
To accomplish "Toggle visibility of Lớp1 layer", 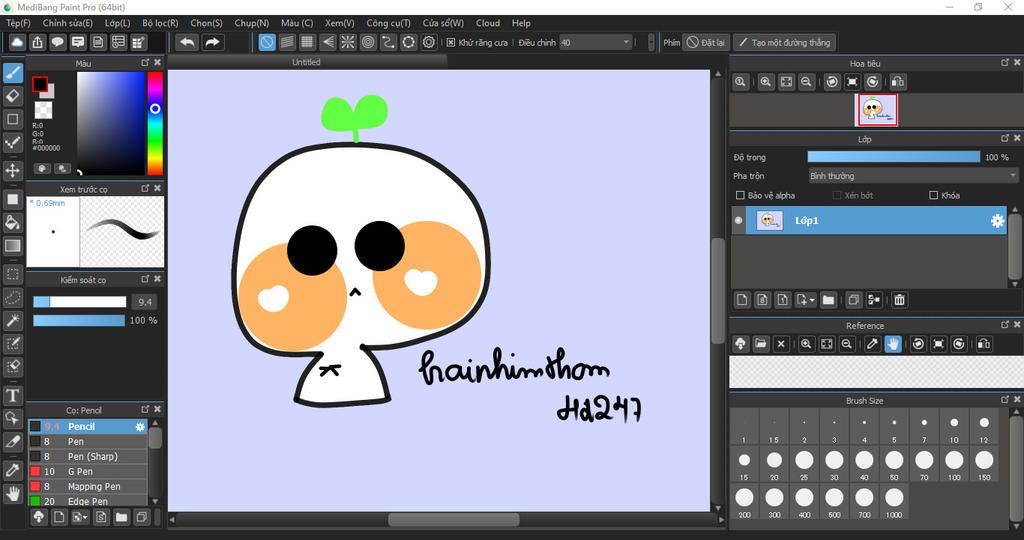I will pos(738,221).
